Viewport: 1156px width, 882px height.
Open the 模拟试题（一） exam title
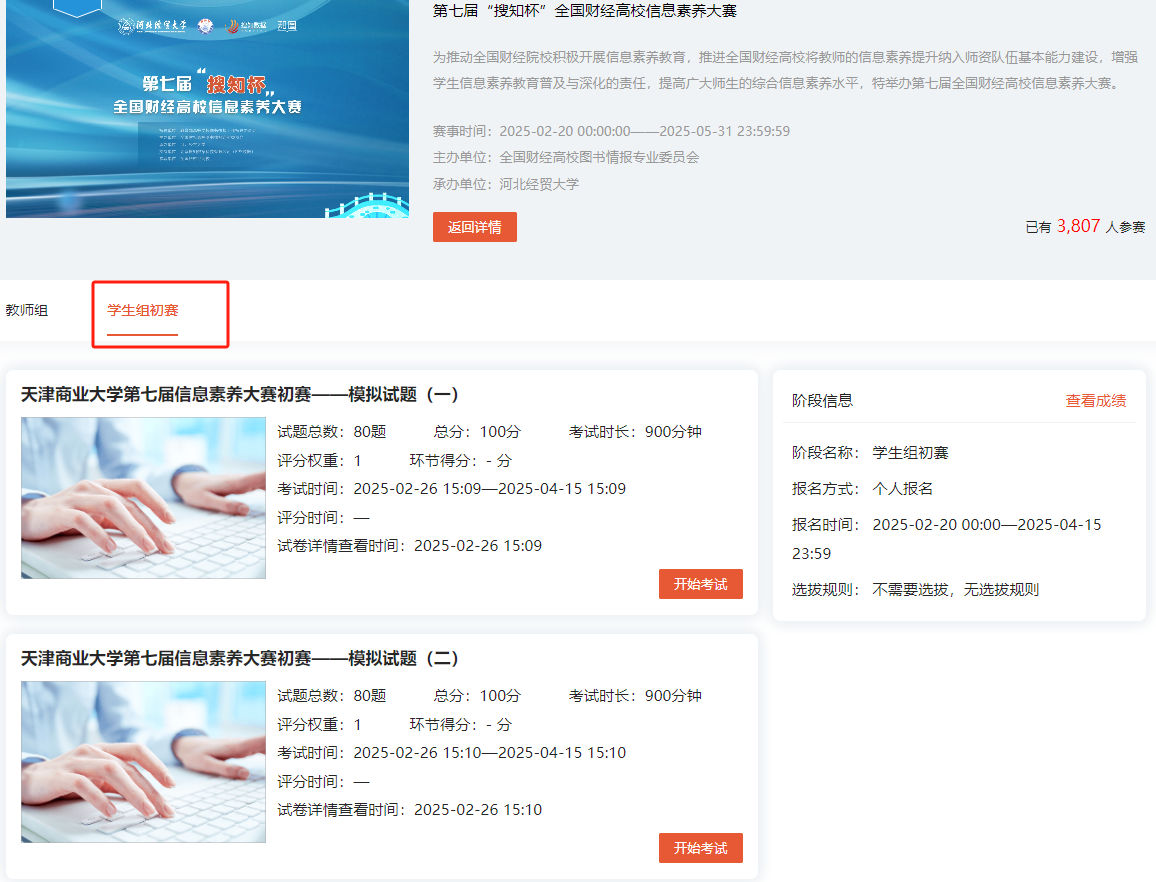point(240,395)
